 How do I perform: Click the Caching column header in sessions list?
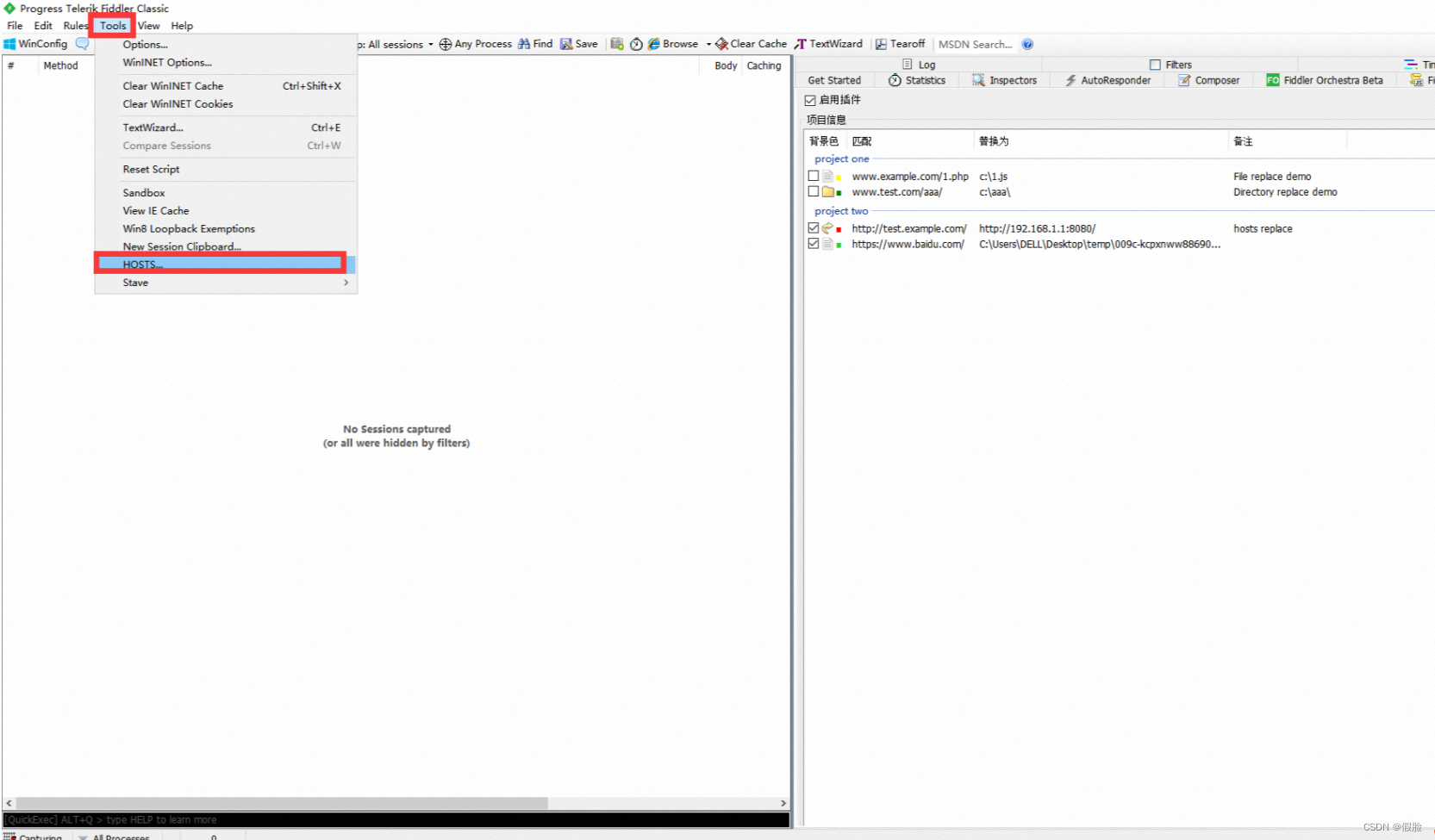764,65
